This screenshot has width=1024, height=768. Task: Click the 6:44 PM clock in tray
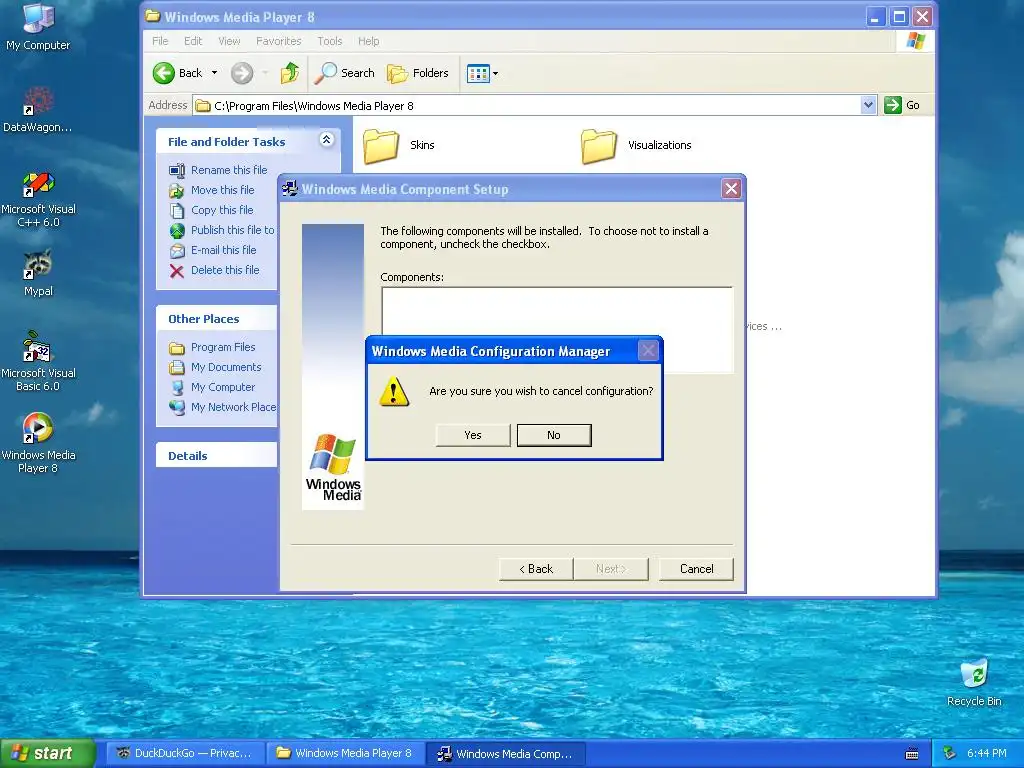(986, 754)
